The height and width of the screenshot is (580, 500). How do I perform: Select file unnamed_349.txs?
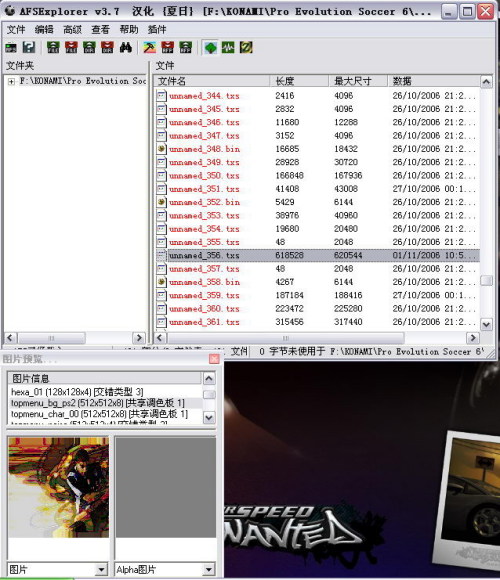coord(204,162)
